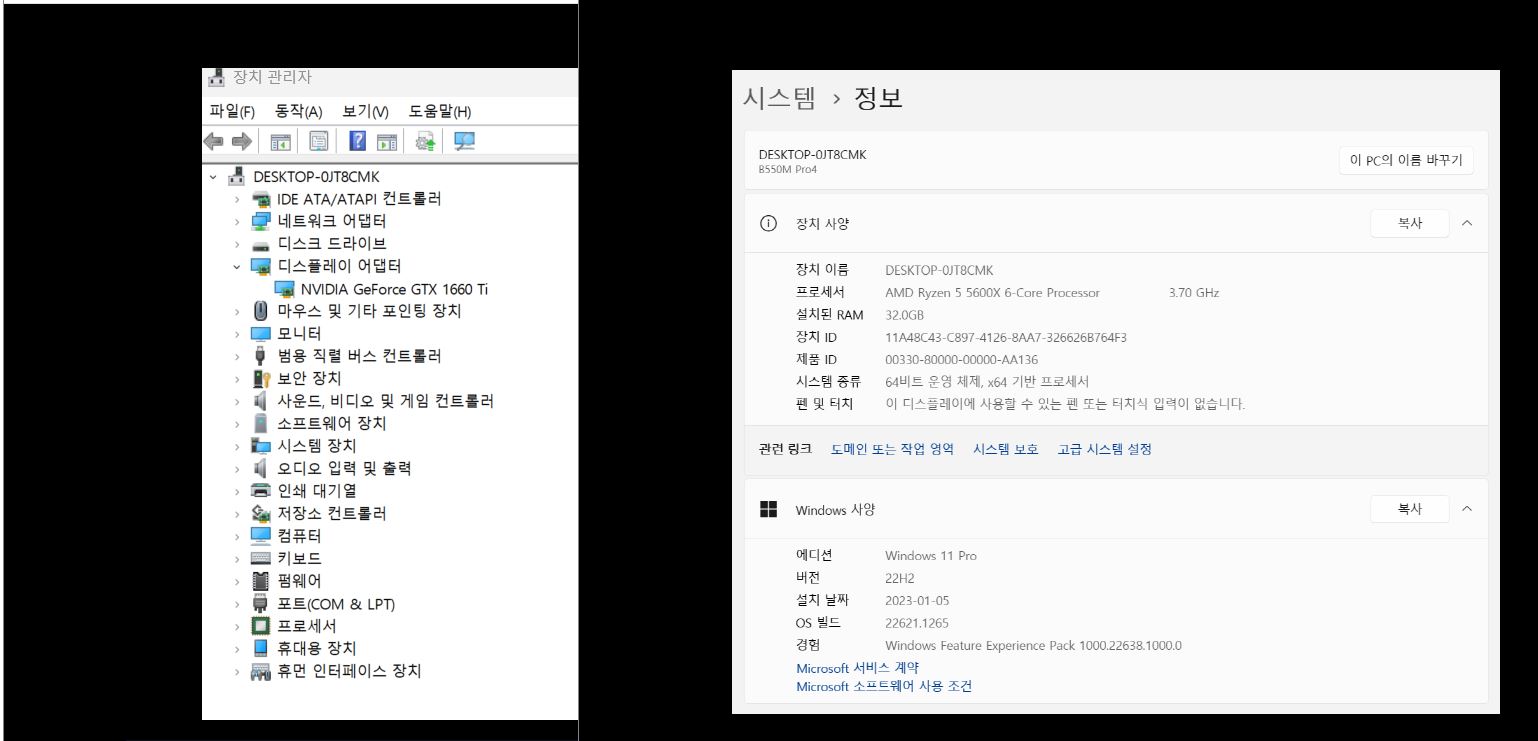Click the info circle icon beside 장치 사양
The image size is (1538, 741).
tap(768, 224)
